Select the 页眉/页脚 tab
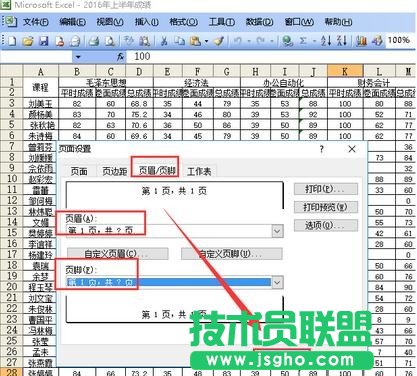Viewport: 417px width, 376px height. click(157, 170)
